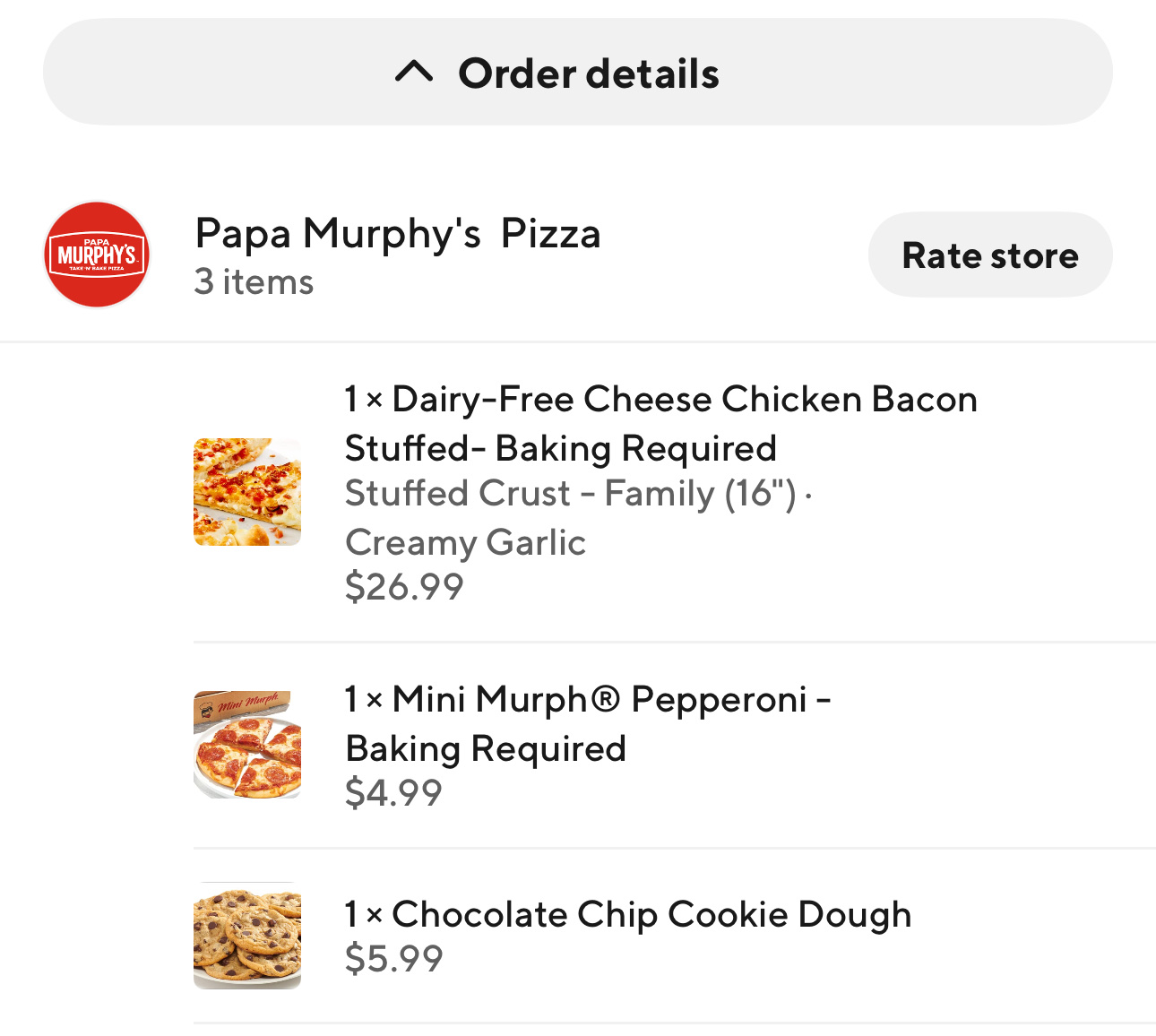
Task: Tap the Papa Murphy's round logo
Action: [97, 255]
